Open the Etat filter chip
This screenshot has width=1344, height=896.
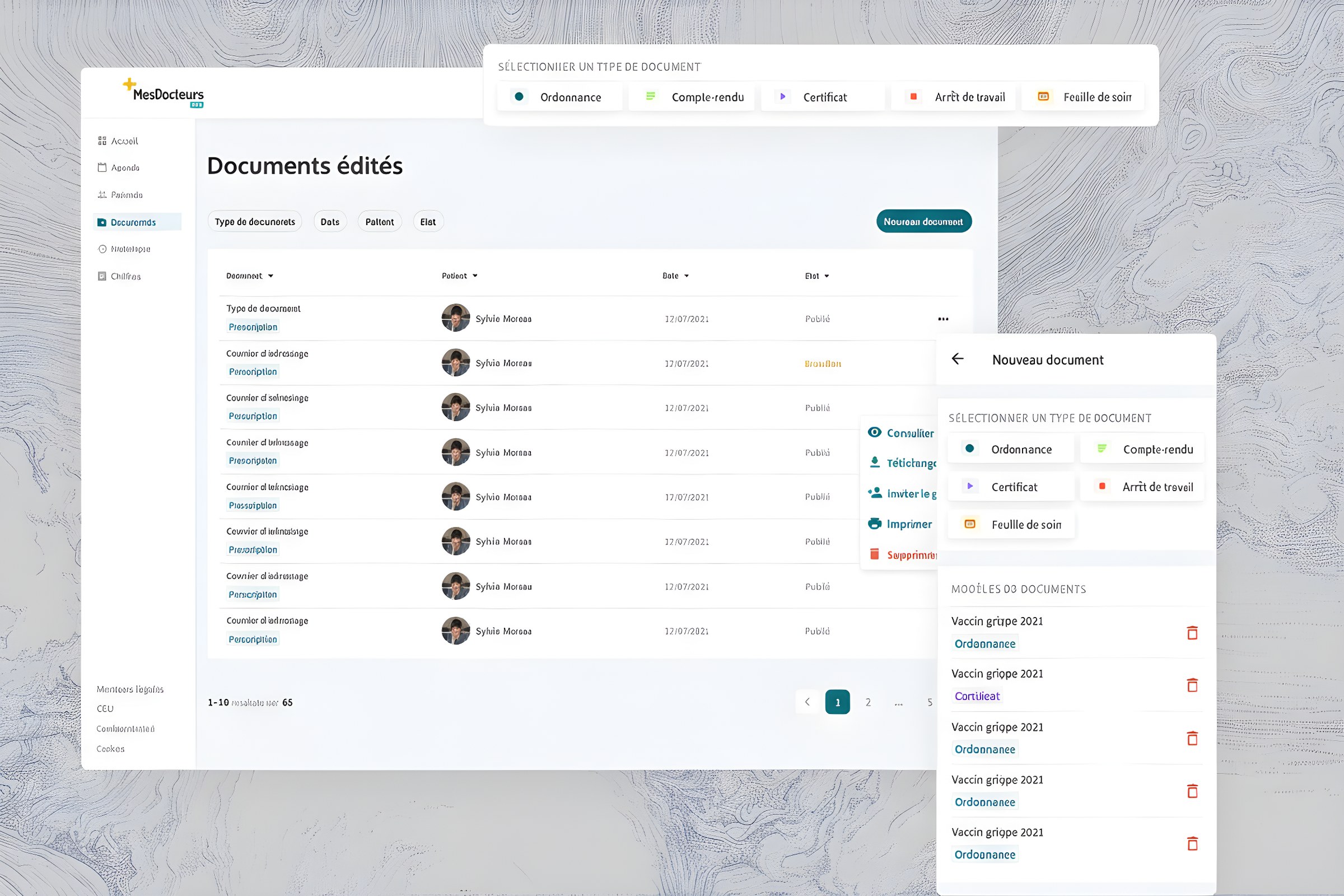(428, 222)
